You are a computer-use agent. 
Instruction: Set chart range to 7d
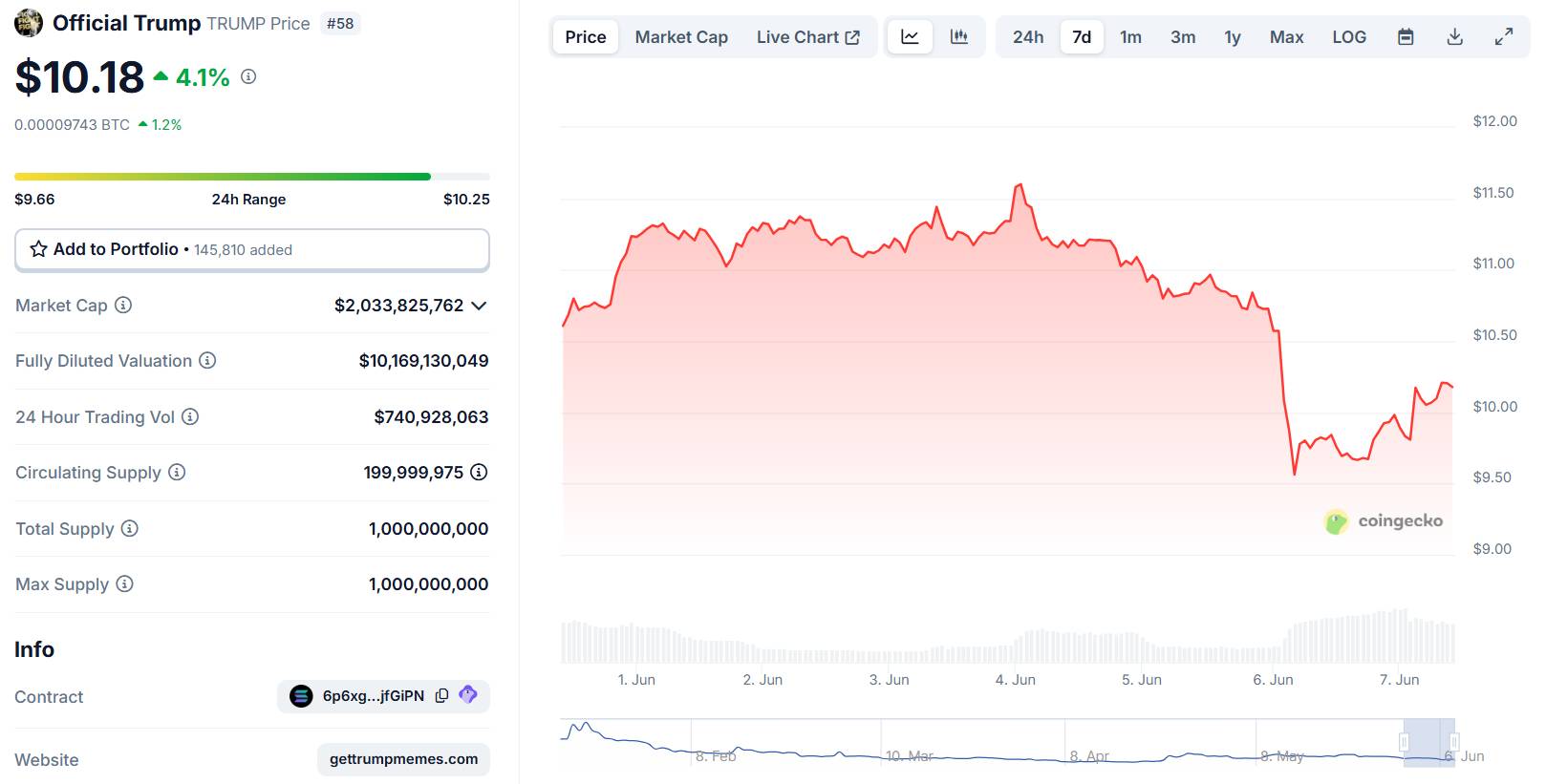1082,37
